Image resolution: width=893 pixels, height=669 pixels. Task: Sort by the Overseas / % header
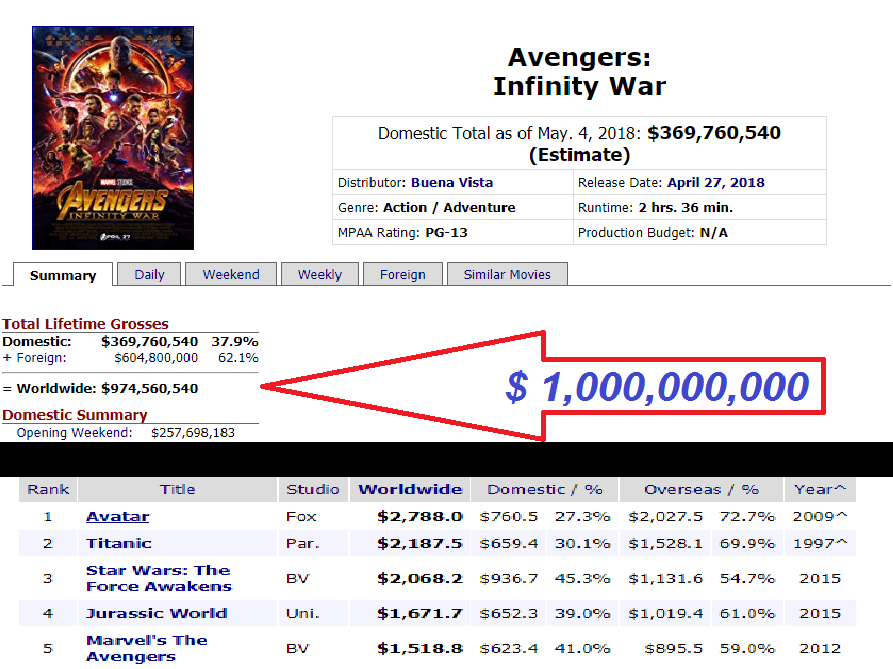(x=701, y=490)
